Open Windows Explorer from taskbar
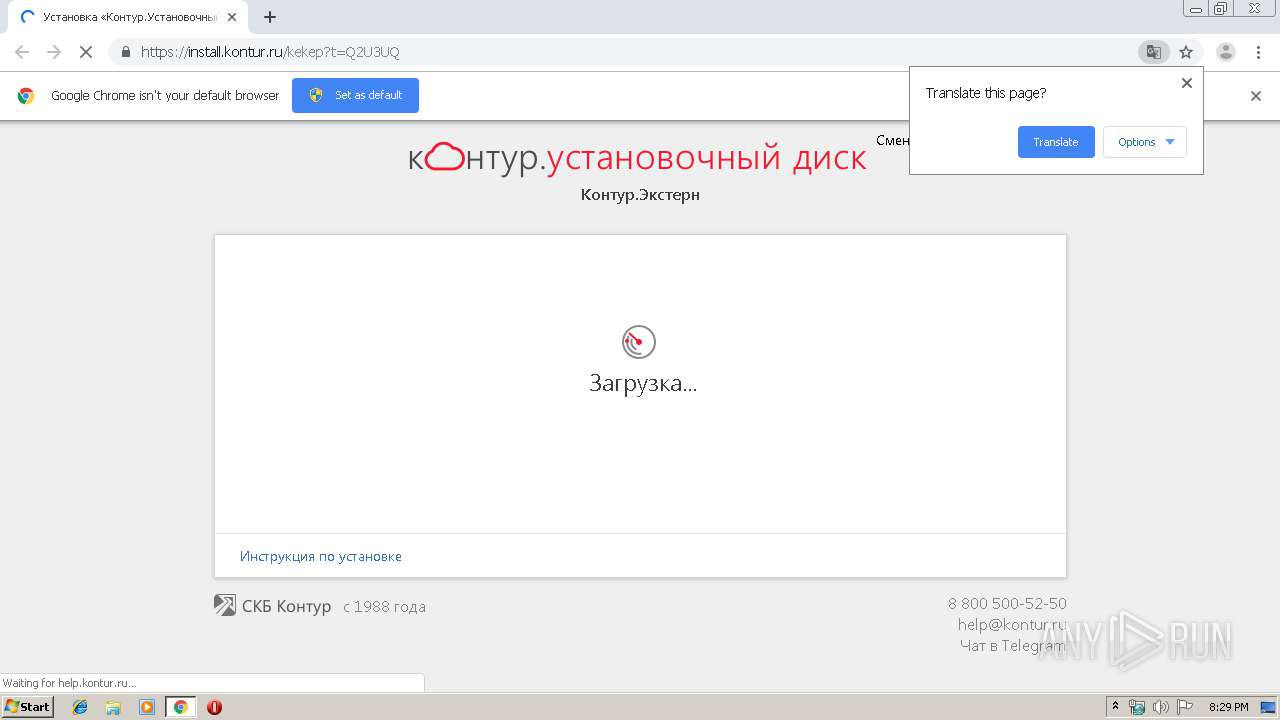 click(113, 707)
